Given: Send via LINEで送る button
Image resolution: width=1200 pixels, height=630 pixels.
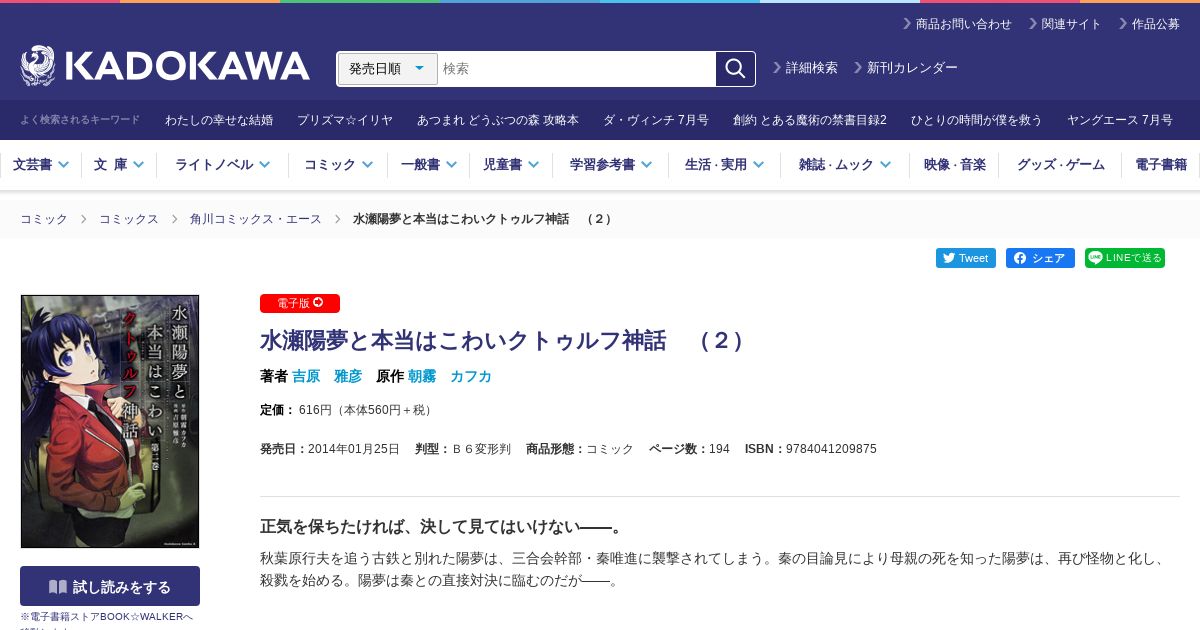Looking at the screenshot, I should pyautogui.click(x=1125, y=258).
